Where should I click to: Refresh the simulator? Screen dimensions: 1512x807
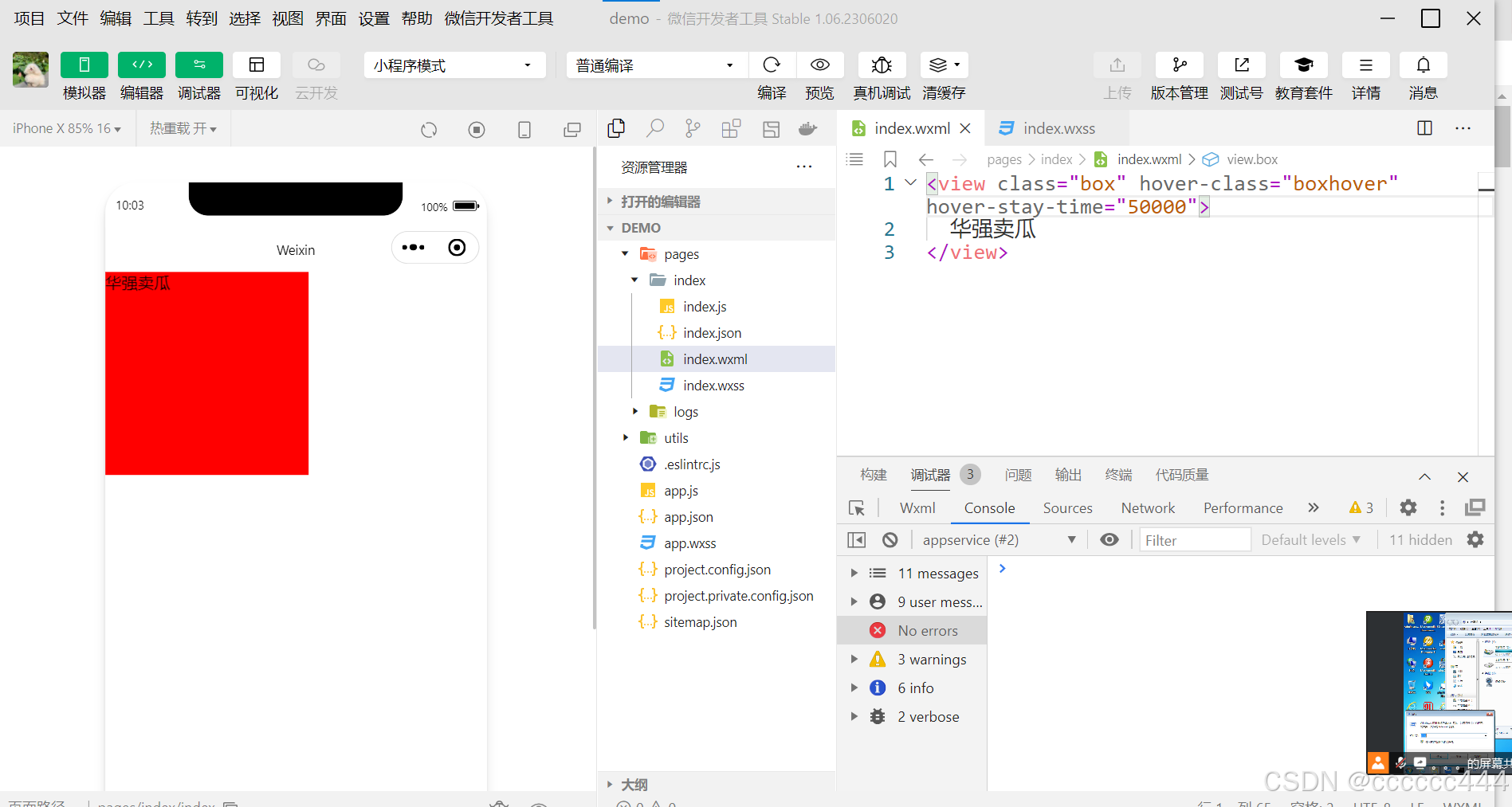pos(429,130)
